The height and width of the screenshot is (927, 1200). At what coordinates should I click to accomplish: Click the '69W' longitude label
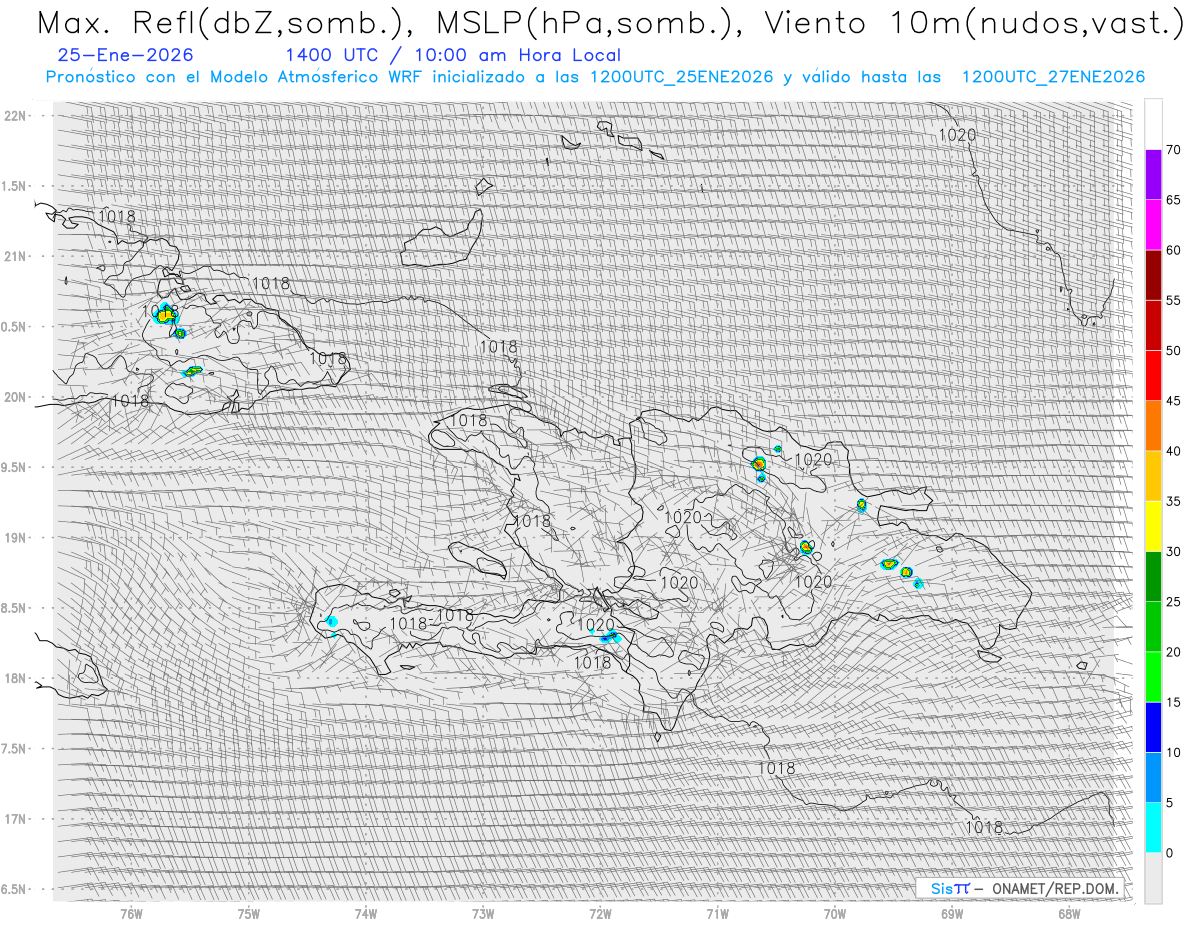(952, 914)
